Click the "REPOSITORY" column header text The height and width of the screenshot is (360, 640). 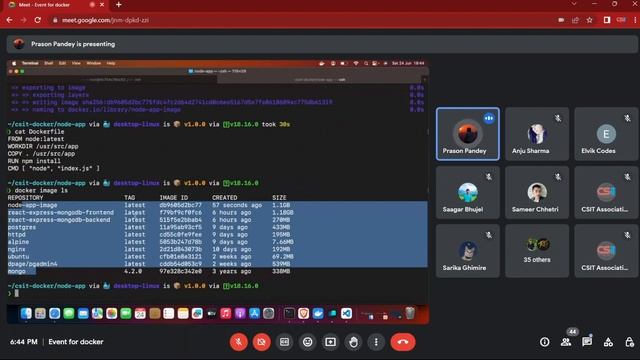(25, 198)
